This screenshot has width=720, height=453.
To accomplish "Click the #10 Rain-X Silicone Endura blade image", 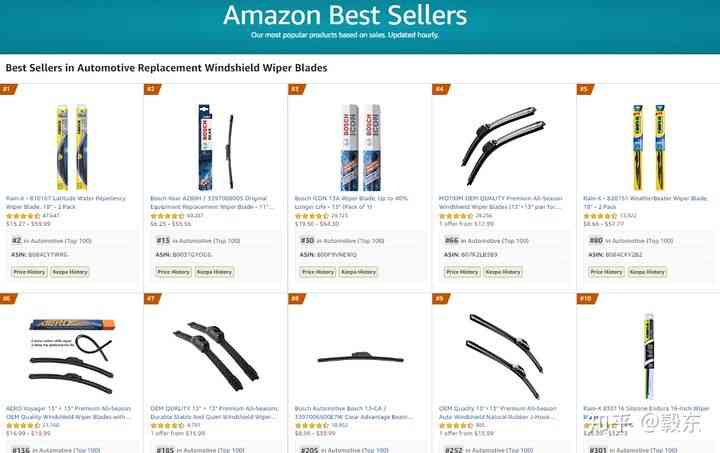I will tap(648, 356).
